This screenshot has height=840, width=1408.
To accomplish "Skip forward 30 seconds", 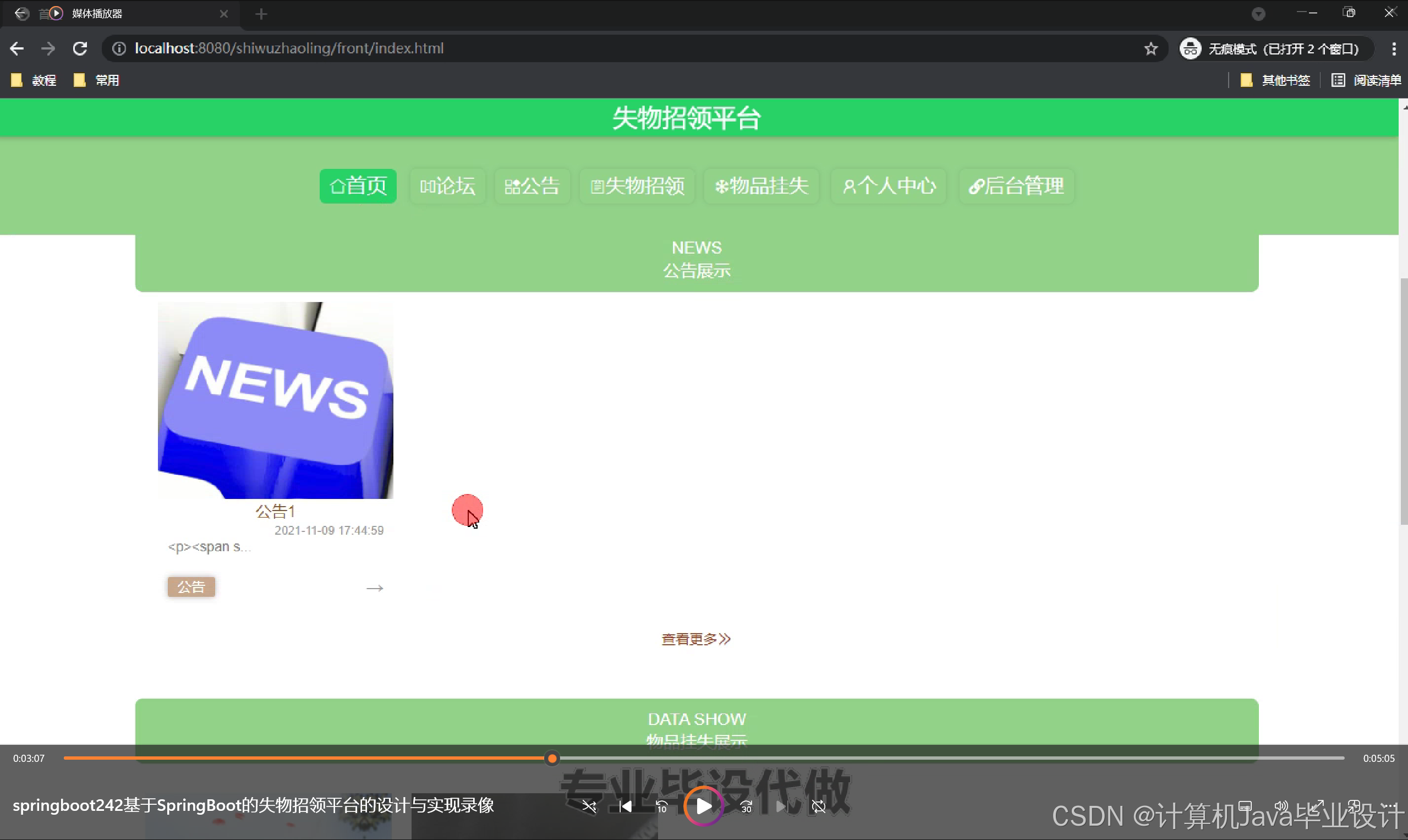I will (746, 806).
